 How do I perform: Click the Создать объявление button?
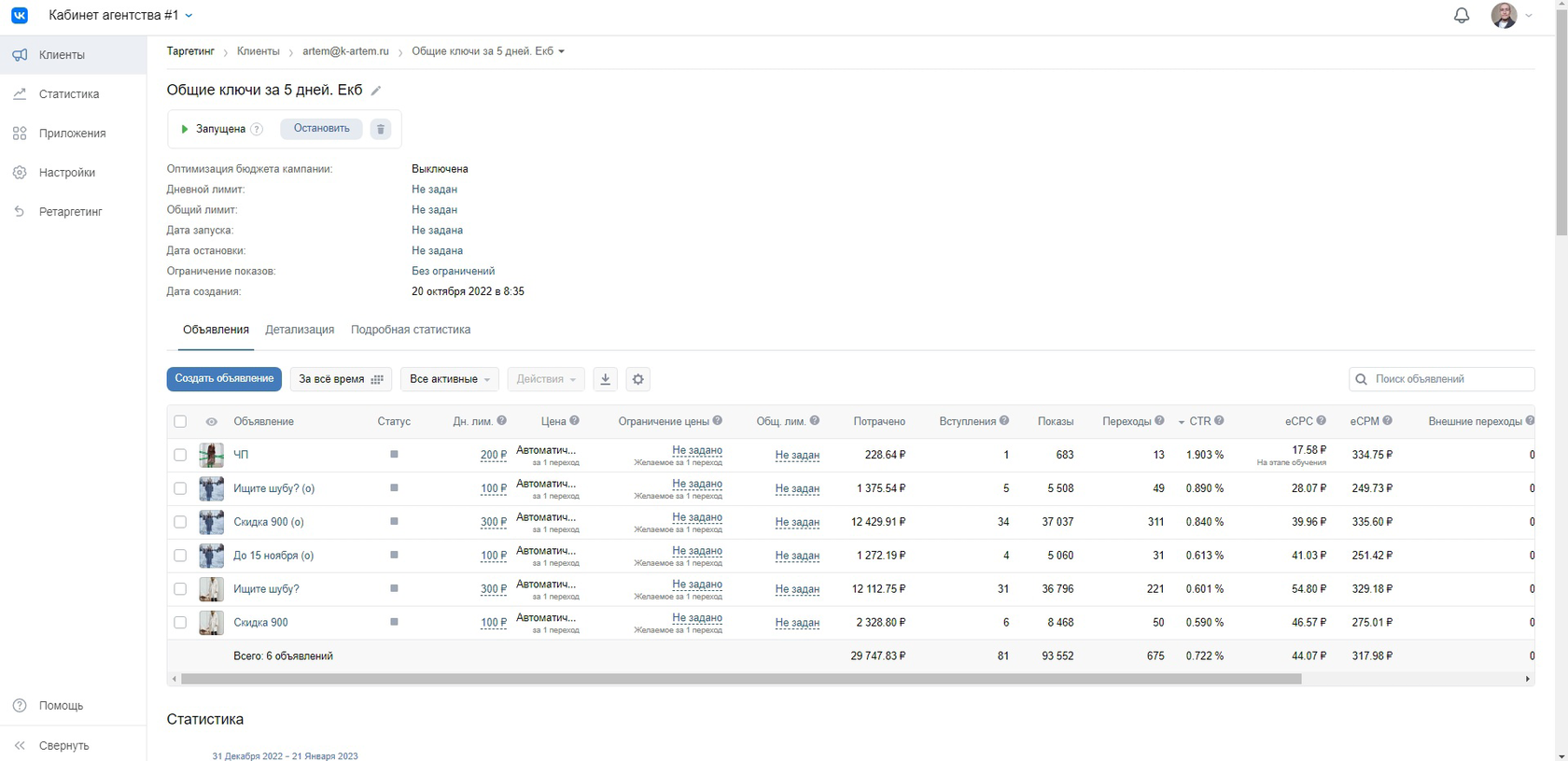click(224, 379)
